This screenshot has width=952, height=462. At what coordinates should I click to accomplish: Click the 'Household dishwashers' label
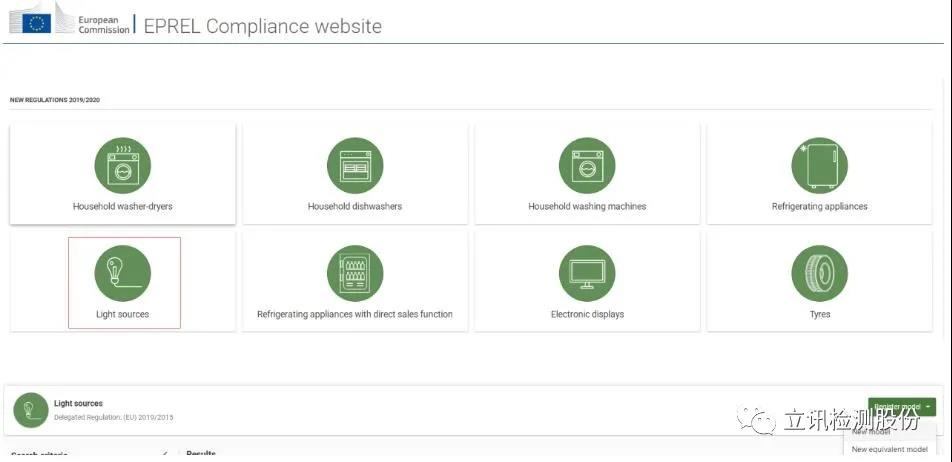[x=355, y=206]
